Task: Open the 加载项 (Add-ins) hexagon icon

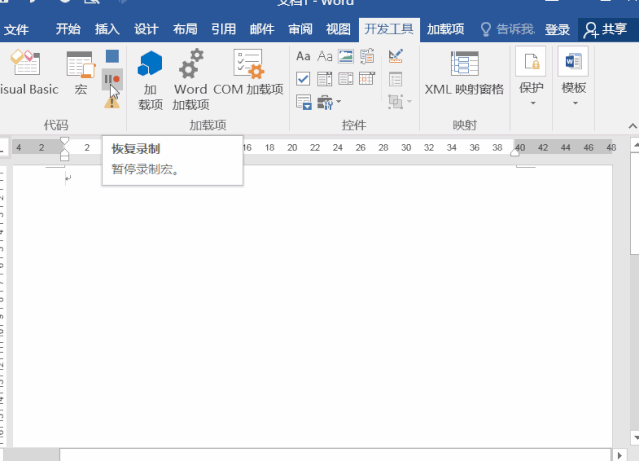Action: 150,80
